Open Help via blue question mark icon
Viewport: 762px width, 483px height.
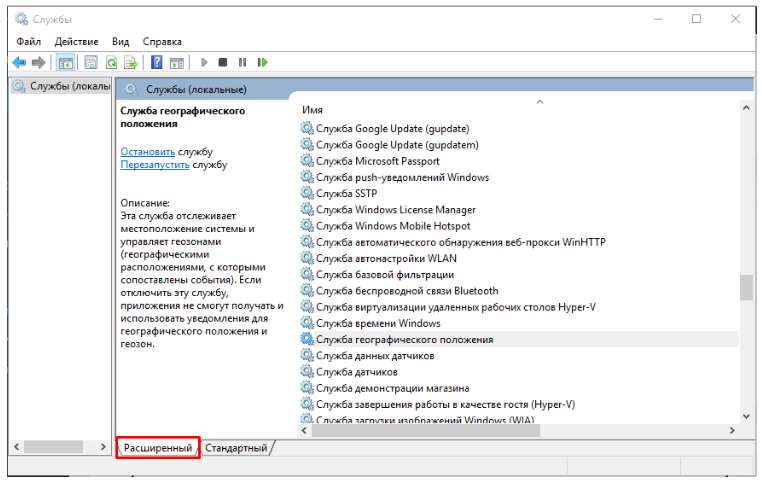point(157,62)
